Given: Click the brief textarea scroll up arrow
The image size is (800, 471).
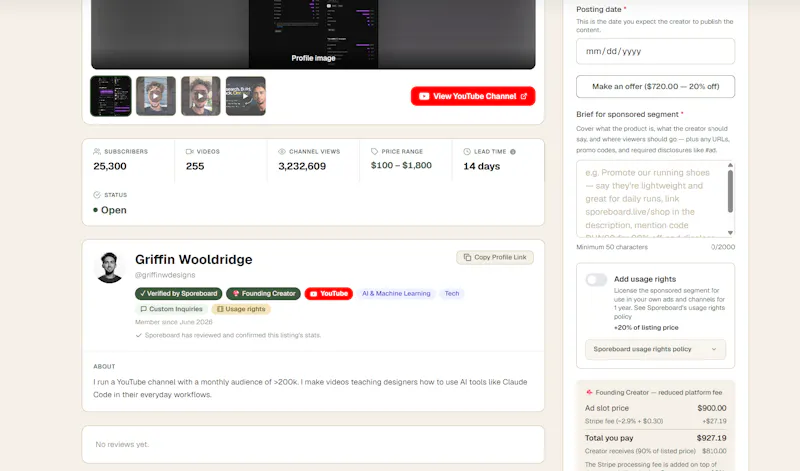Looking at the screenshot, I should (730, 165).
